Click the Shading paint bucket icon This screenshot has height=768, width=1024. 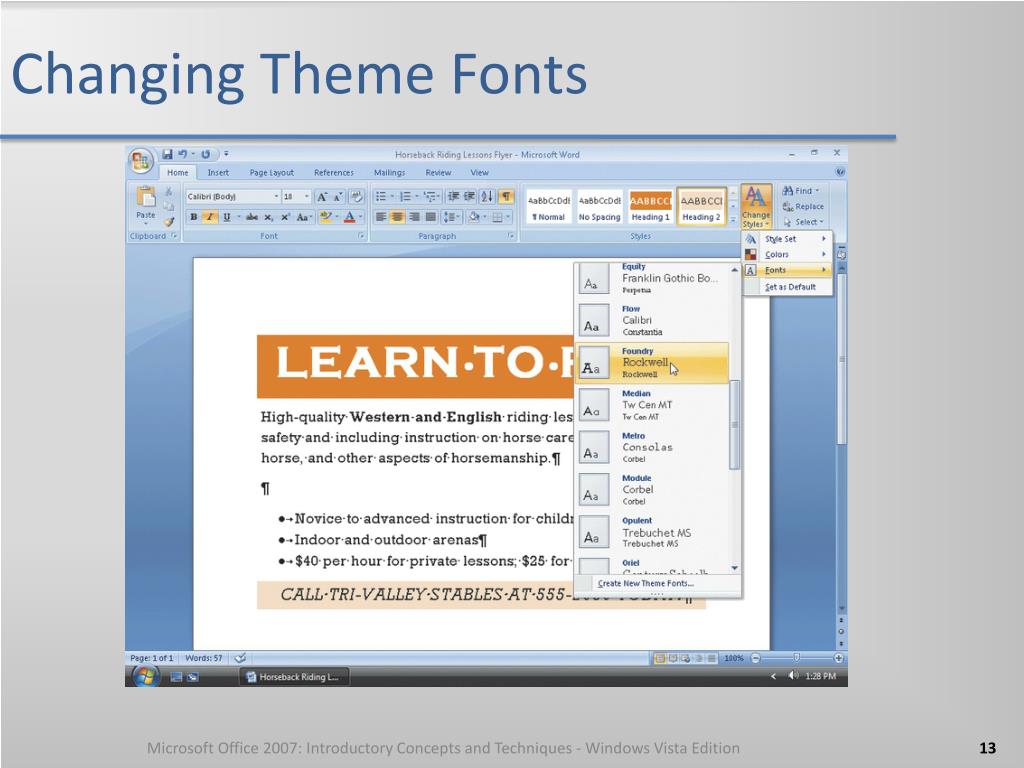coord(474,217)
